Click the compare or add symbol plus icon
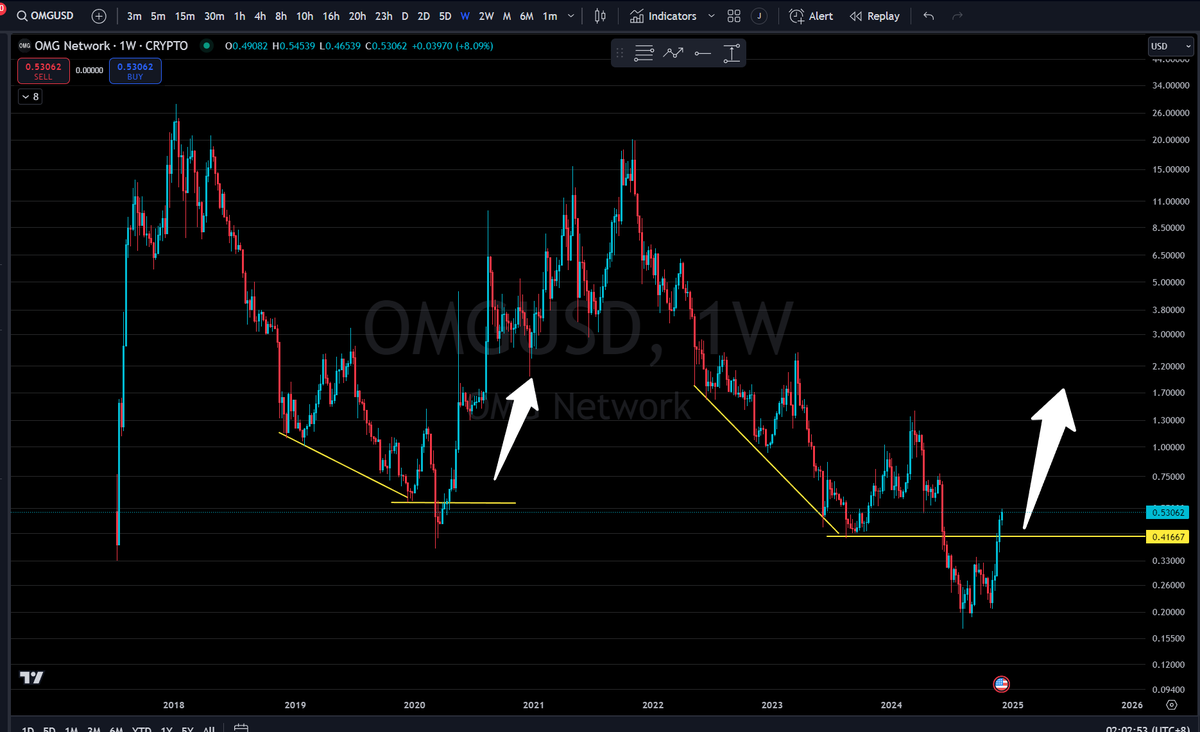The height and width of the screenshot is (732, 1200). pyautogui.click(x=99, y=16)
